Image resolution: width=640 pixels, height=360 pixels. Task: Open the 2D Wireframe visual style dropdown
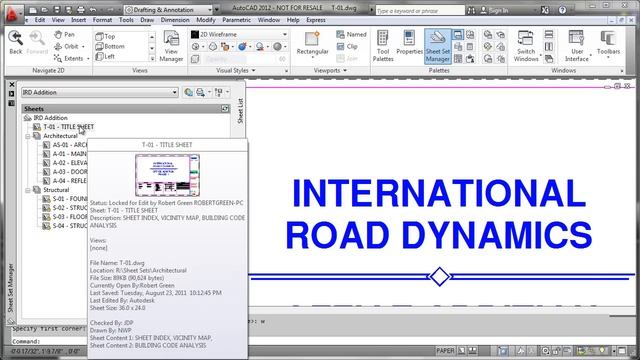(239, 35)
